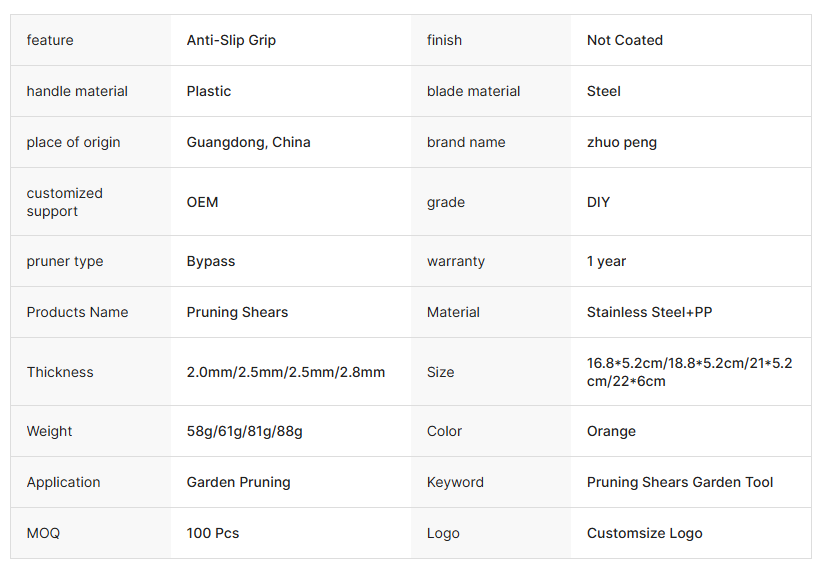
Task: Click the "handle material" label
Action: (x=77, y=91)
